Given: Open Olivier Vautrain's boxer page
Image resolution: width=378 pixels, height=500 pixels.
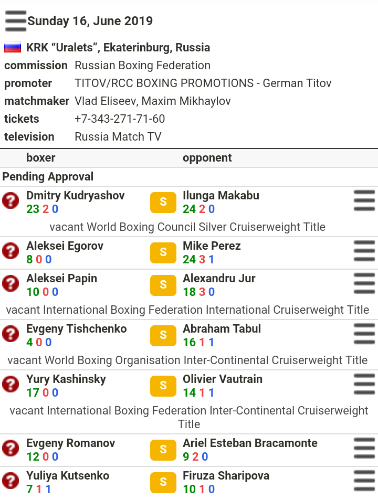Looking at the screenshot, I should point(222,379).
